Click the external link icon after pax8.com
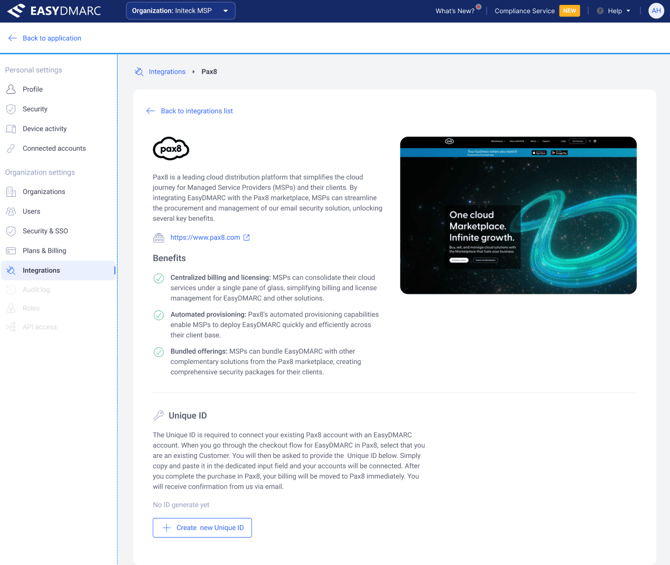 point(247,237)
